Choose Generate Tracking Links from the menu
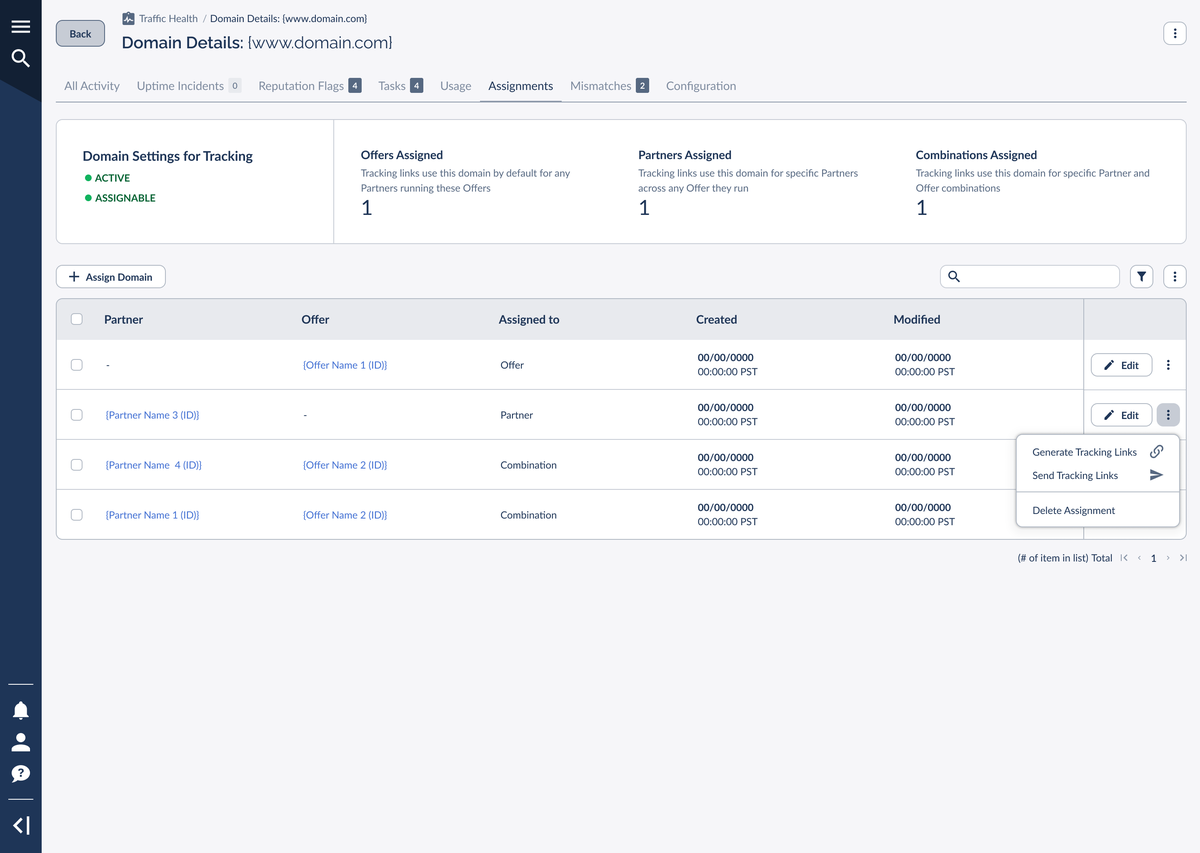This screenshot has width=1200, height=853. (x=1097, y=452)
